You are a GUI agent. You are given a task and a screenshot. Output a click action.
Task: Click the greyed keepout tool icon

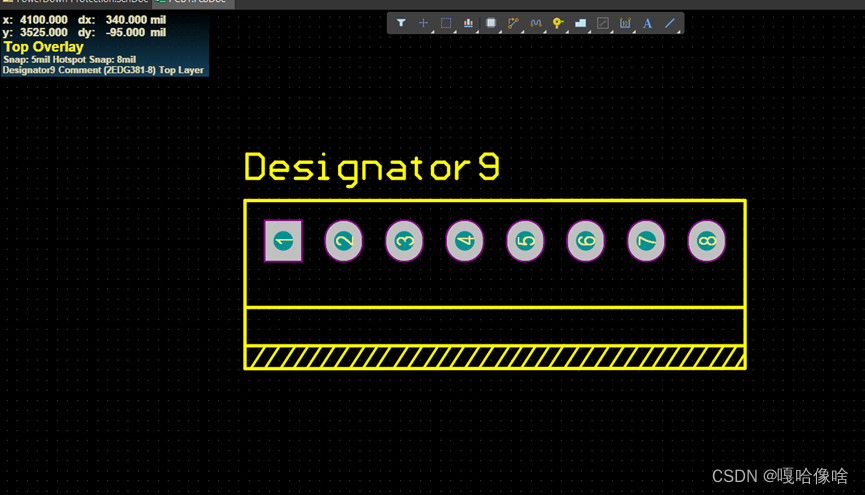tap(603, 23)
